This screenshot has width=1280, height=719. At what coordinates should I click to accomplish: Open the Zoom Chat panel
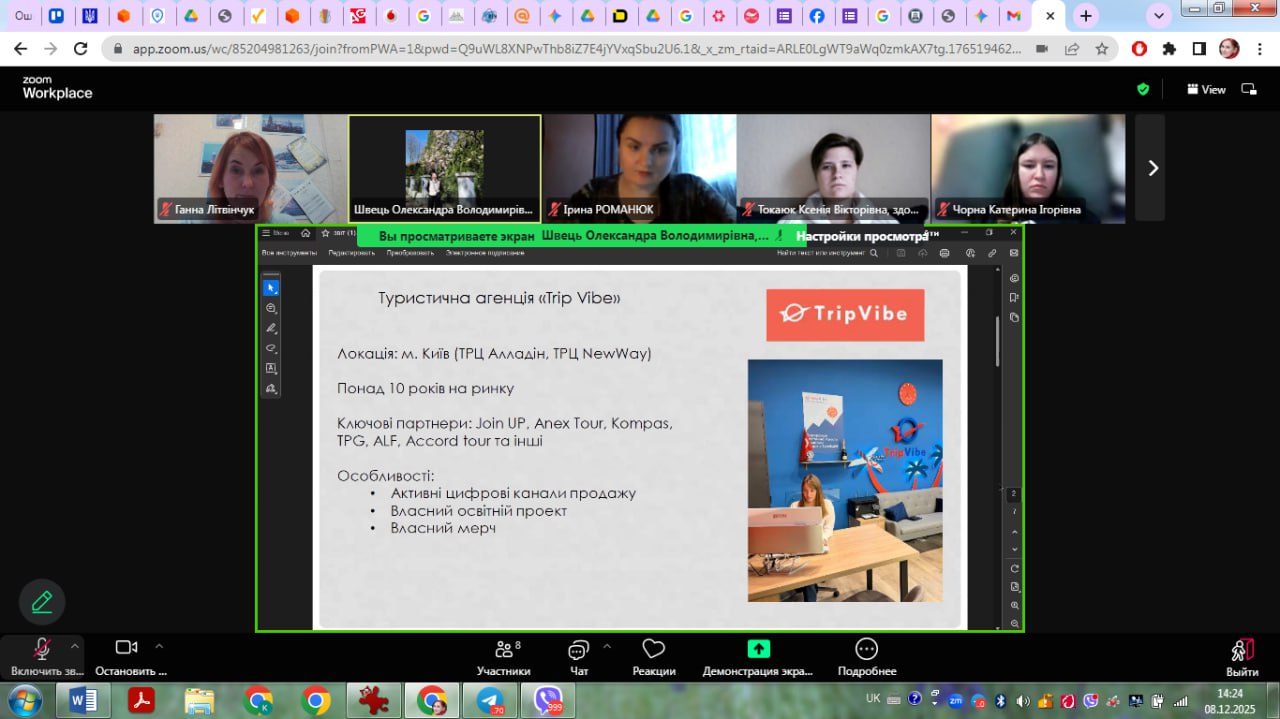[x=578, y=656]
